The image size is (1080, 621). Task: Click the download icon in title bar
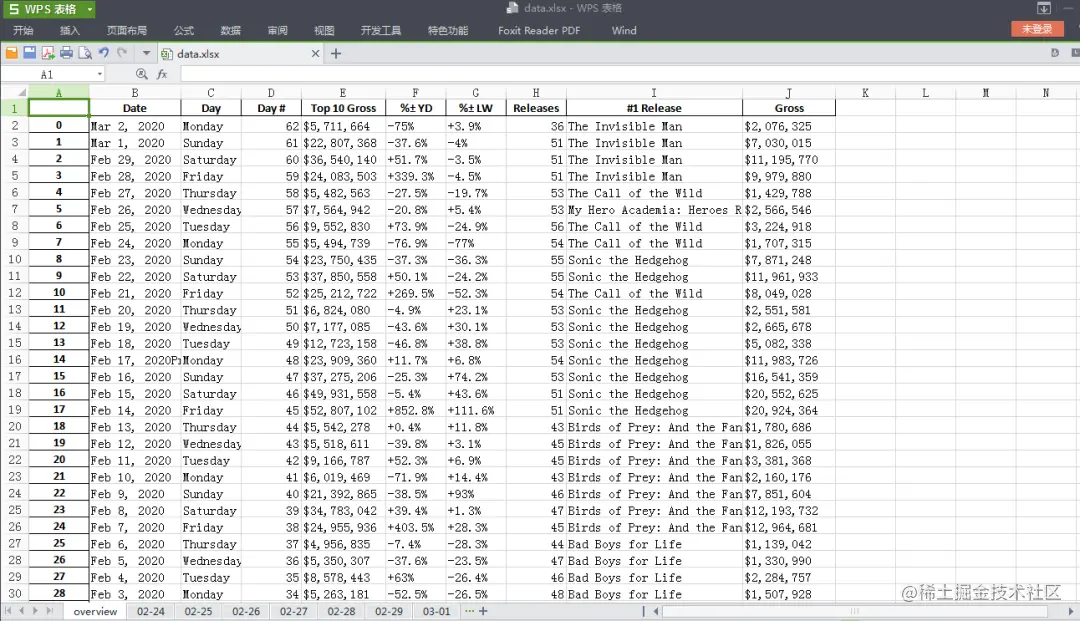1044,8
